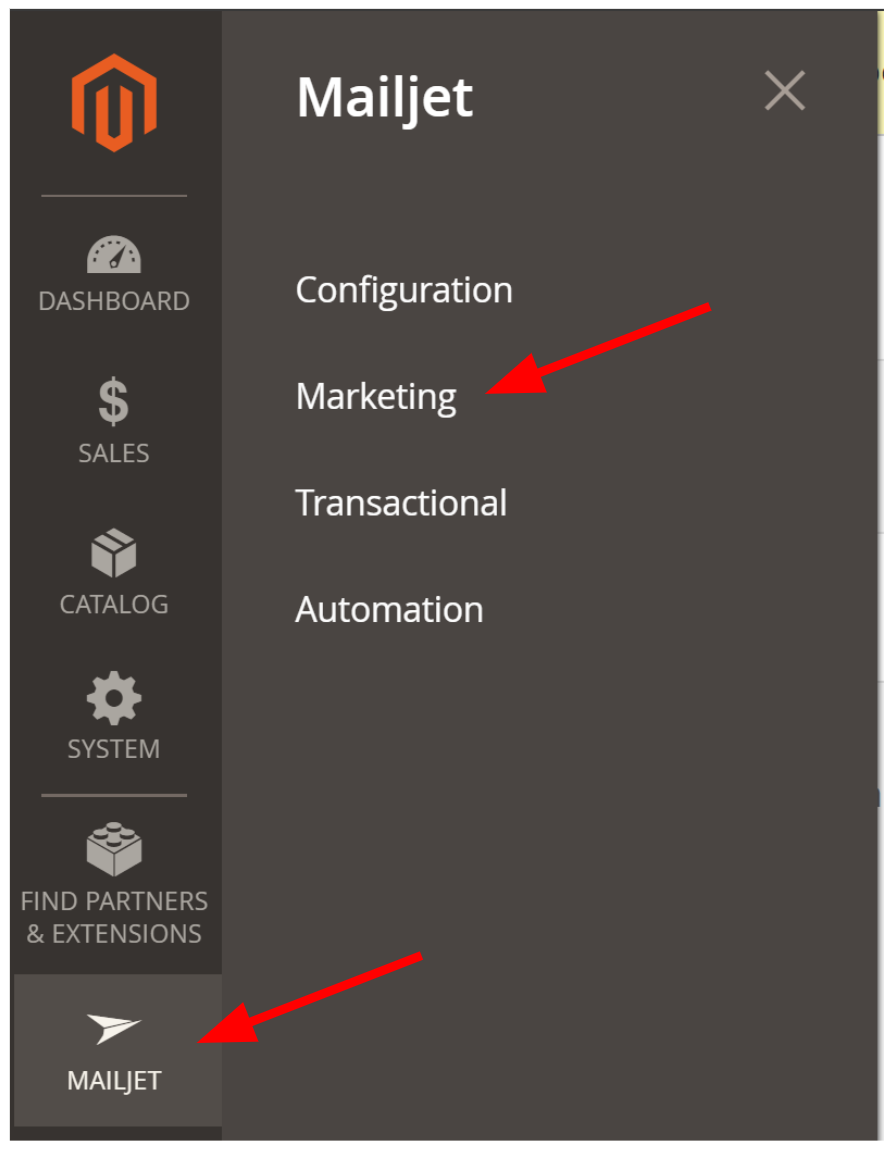Select the CATALOG label in the sidebar
Screen dimensions: 890x1151
coord(114,604)
